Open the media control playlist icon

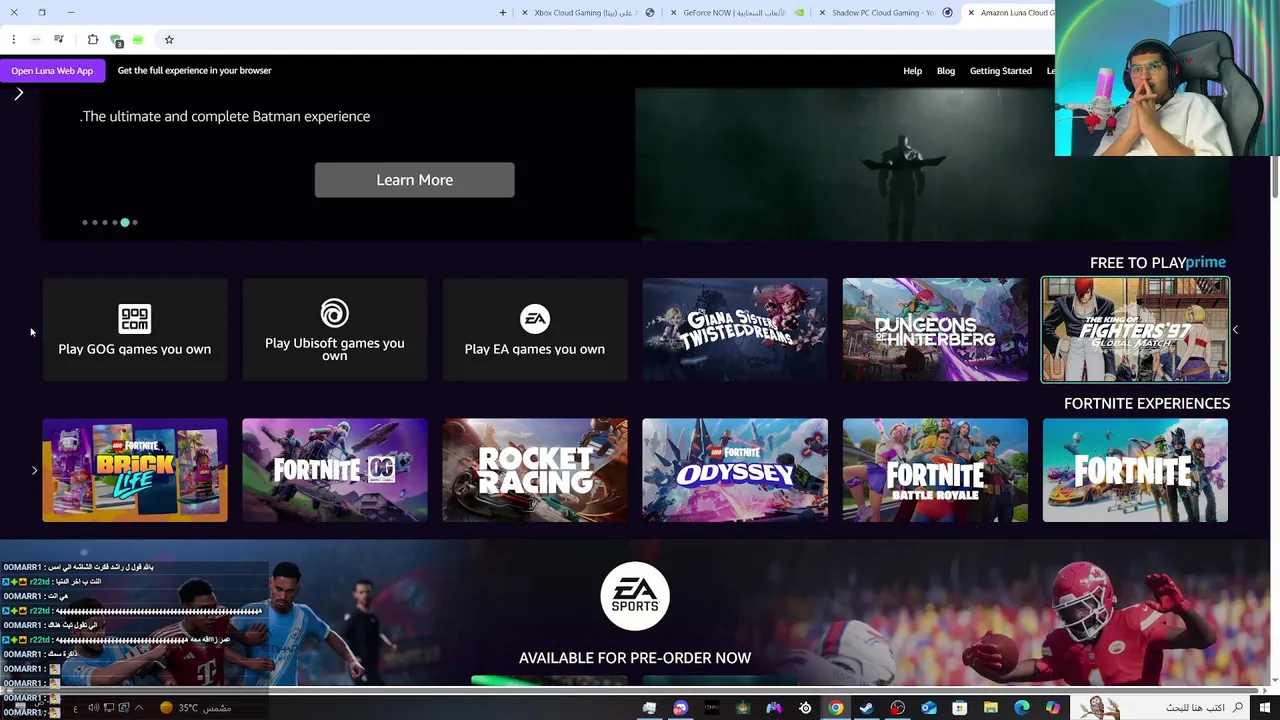pyautogui.click(x=59, y=40)
